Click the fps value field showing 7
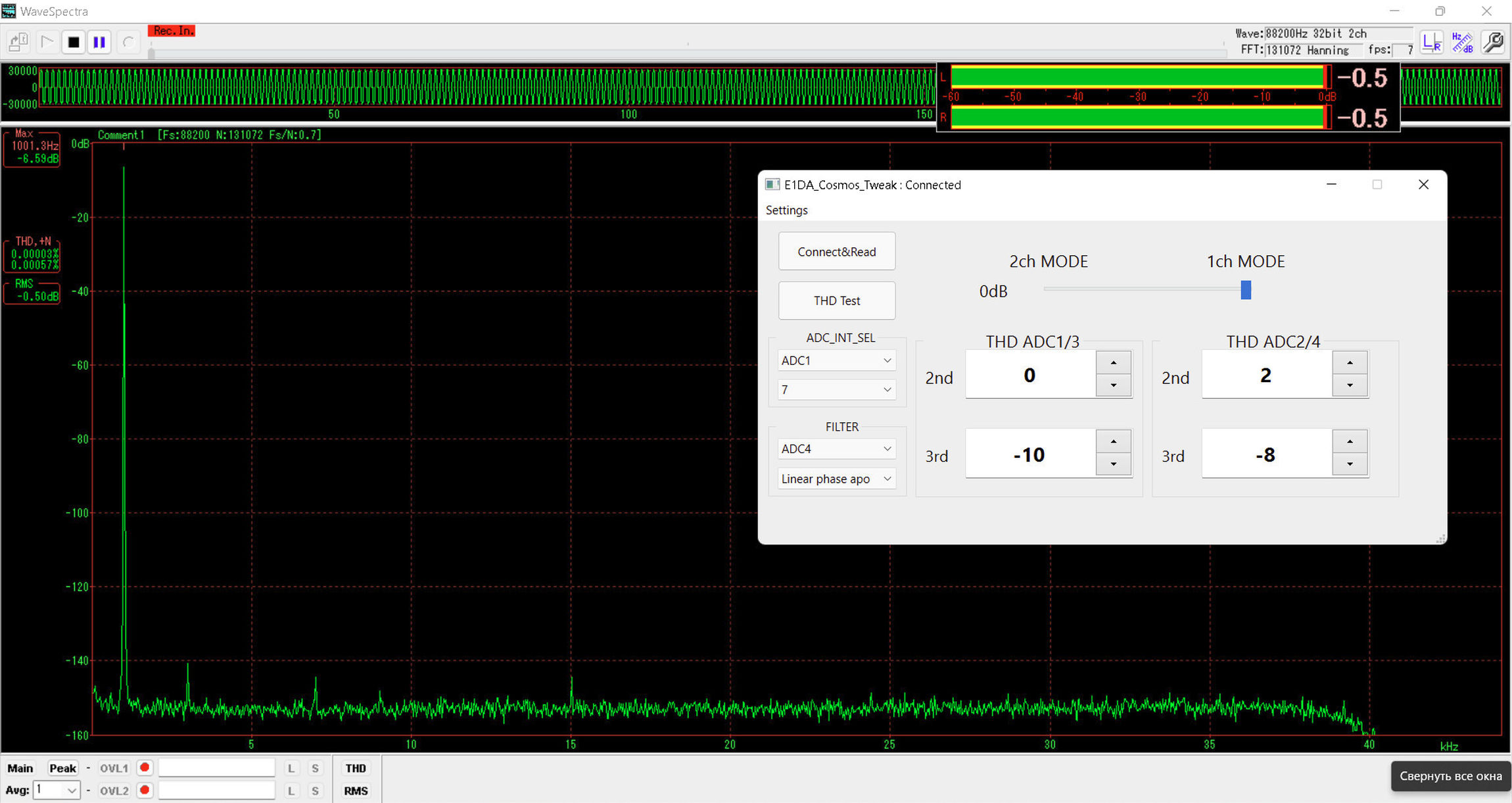Image resolution: width=1512 pixels, height=803 pixels. pos(1404,50)
